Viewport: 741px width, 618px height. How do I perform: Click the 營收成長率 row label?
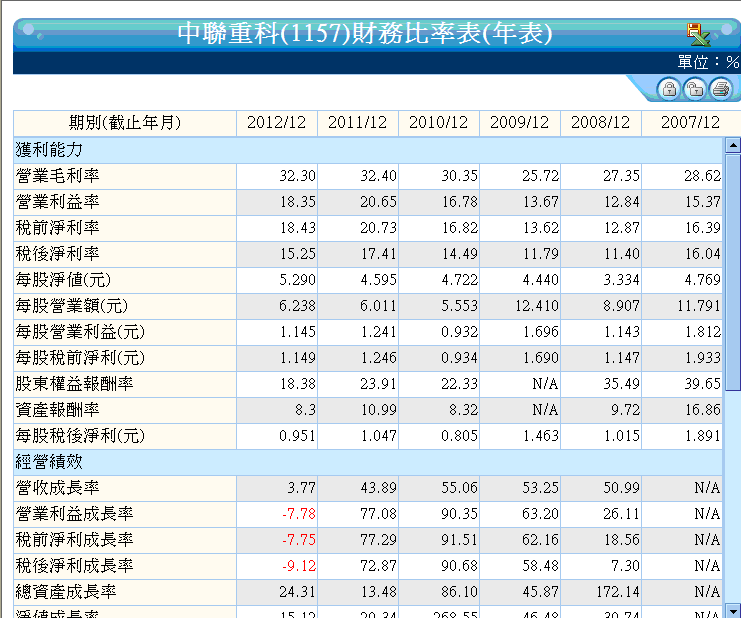[x=58, y=488]
